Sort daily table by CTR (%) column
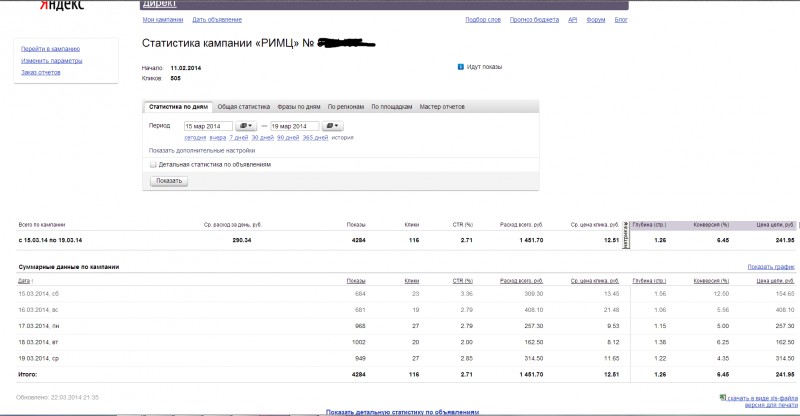This screenshot has width=800, height=416. click(x=462, y=281)
